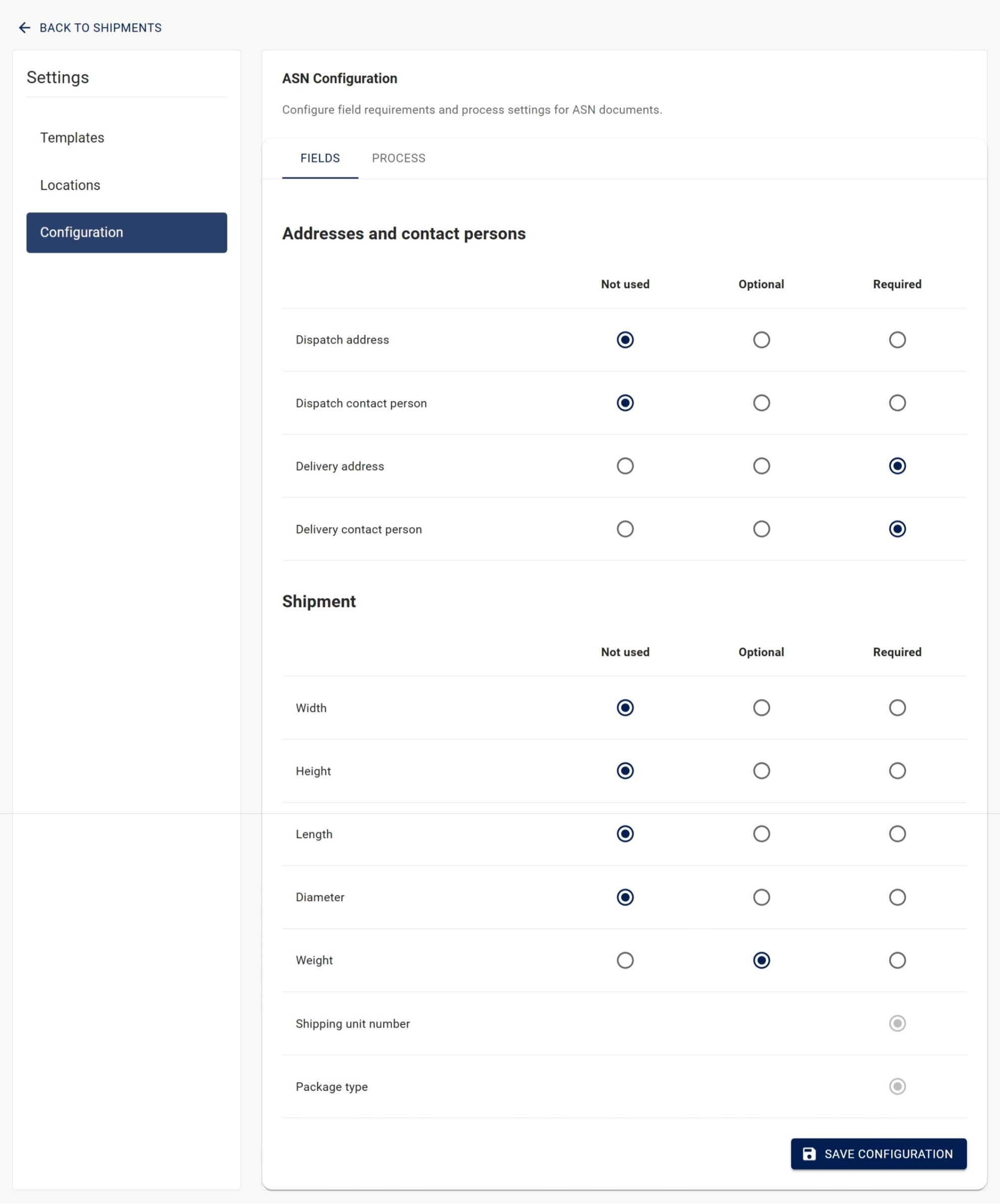This screenshot has width=1000, height=1204.
Task: Switch to the Process tab
Action: (398, 158)
